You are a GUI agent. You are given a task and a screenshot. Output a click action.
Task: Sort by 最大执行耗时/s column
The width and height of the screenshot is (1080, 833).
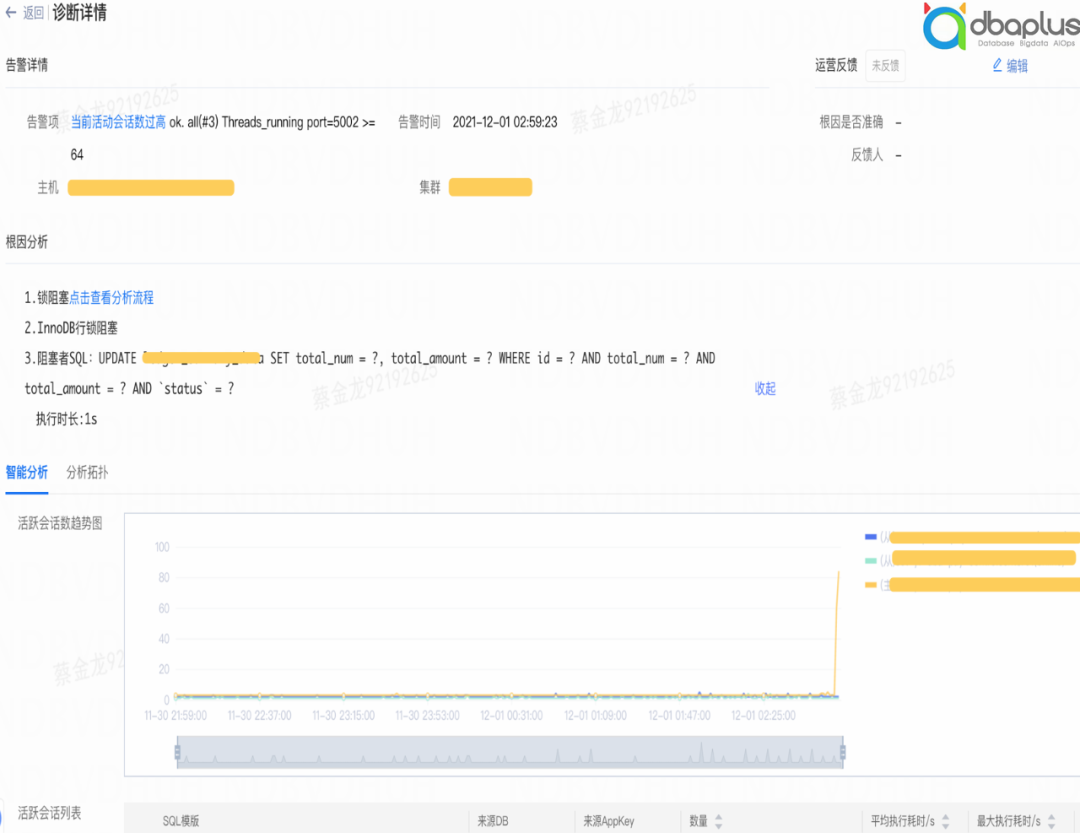(x=1050, y=821)
